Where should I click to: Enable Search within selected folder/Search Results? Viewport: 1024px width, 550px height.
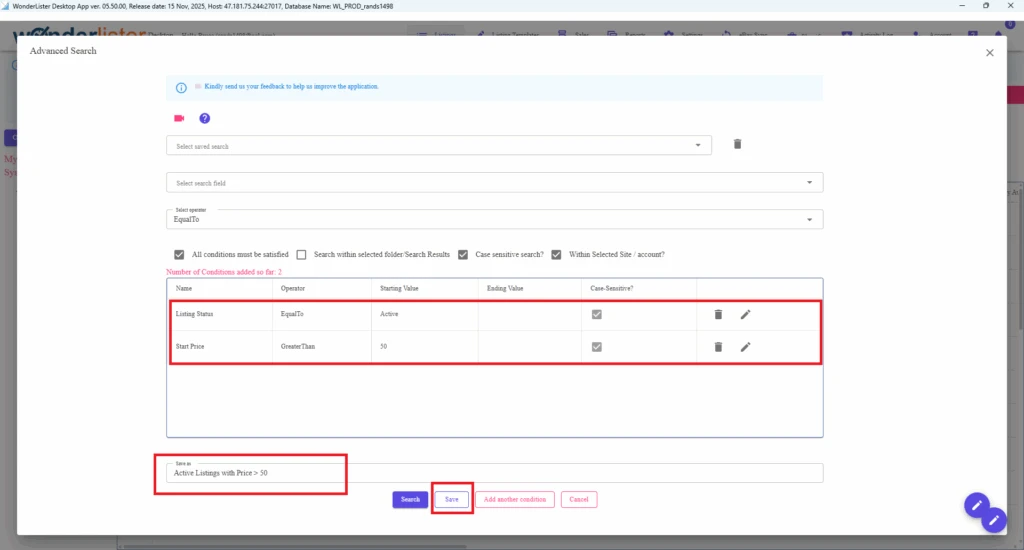pyautogui.click(x=301, y=254)
